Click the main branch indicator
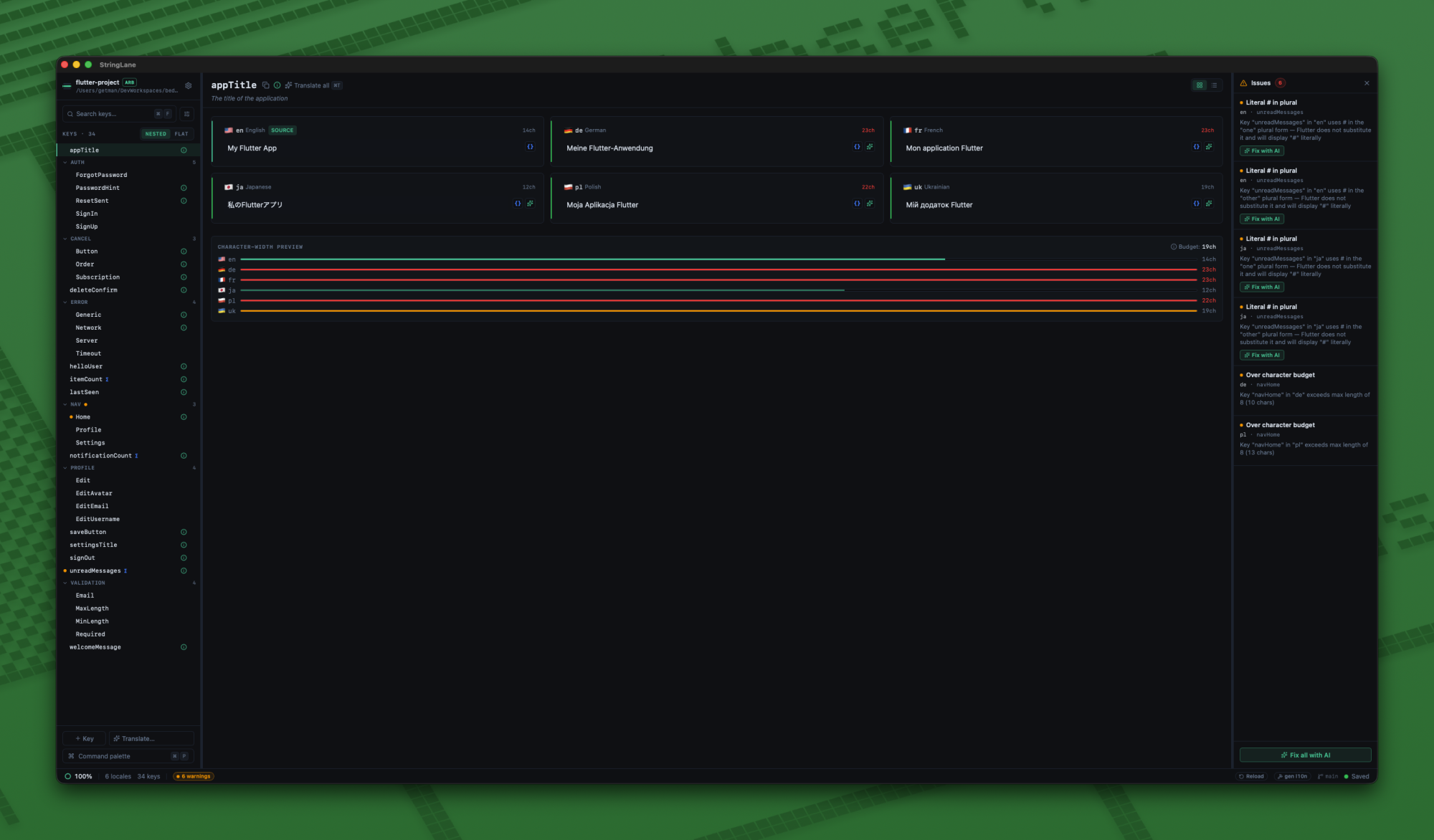 (x=1328, y=776)
